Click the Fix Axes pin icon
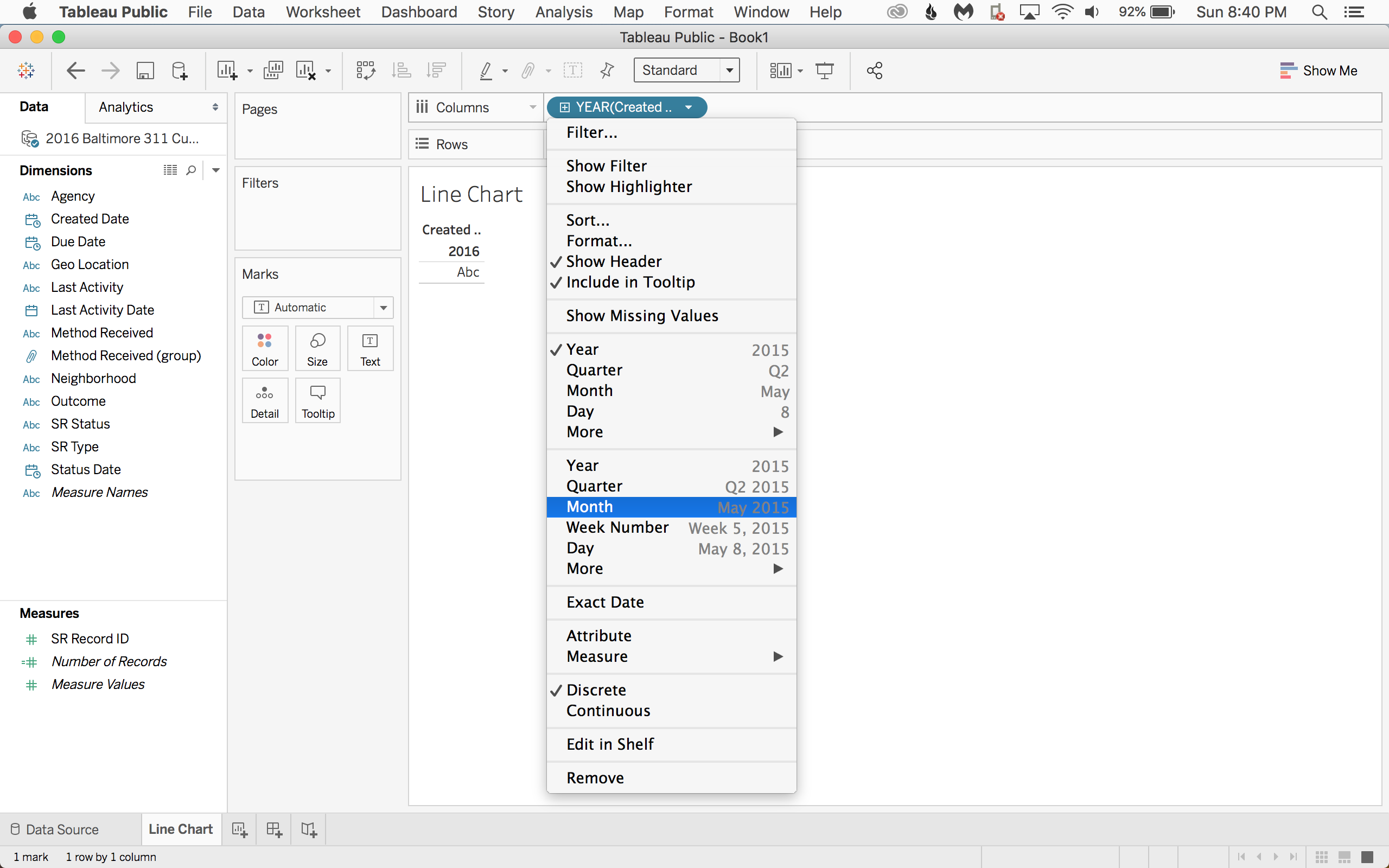1389x868 pixels. (x=607, y=71)
